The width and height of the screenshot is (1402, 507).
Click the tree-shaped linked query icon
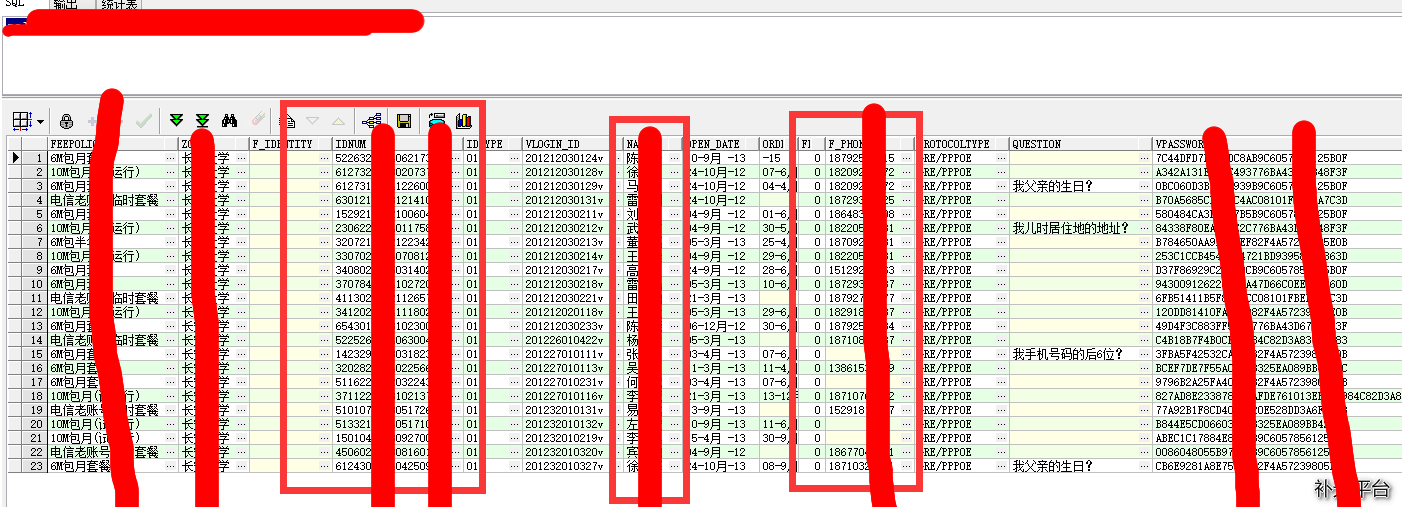point(372,121)
